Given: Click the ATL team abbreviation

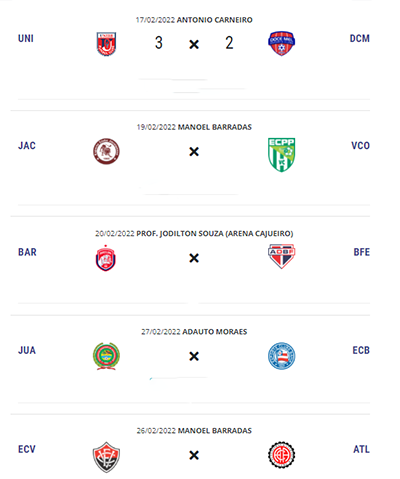Looking at the screenshot, I should pyautogui.click(x=362, y=449).
